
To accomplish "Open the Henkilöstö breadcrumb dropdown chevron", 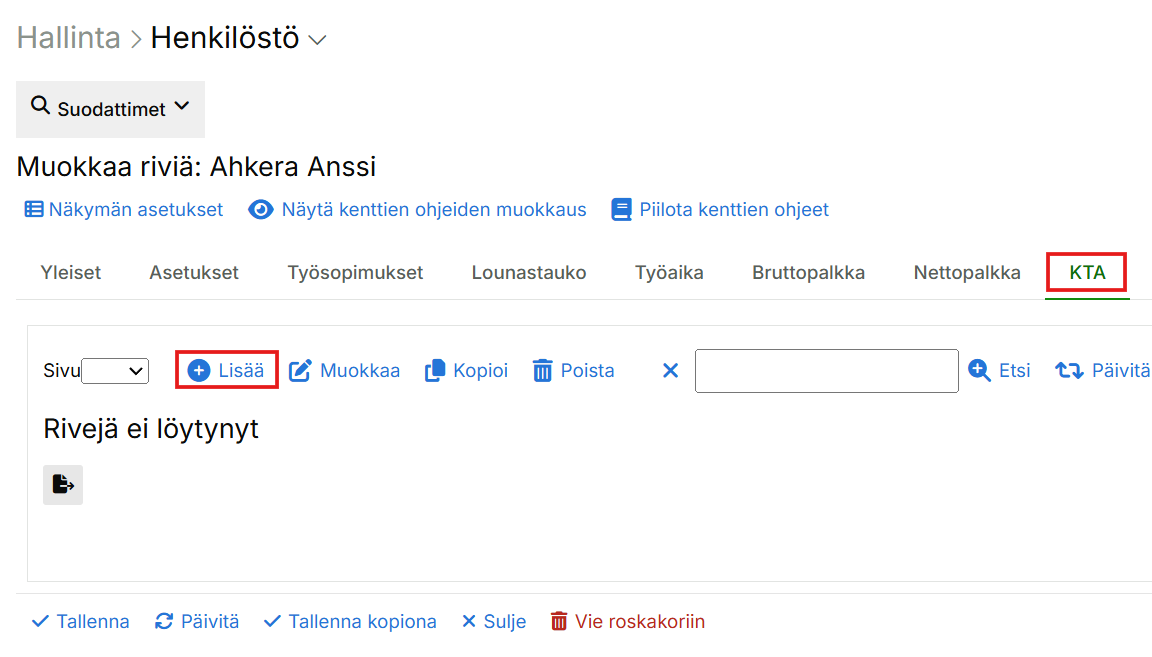I will click(318, 40).
